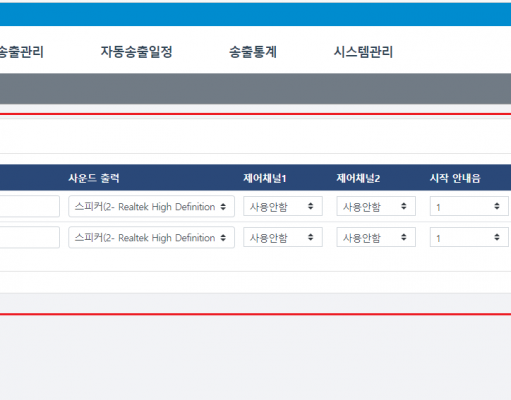The width and height of the screenshot is (511, 400).
Task: Click arrow icon of first row 제어채널2 select
Action: (404, 206)
